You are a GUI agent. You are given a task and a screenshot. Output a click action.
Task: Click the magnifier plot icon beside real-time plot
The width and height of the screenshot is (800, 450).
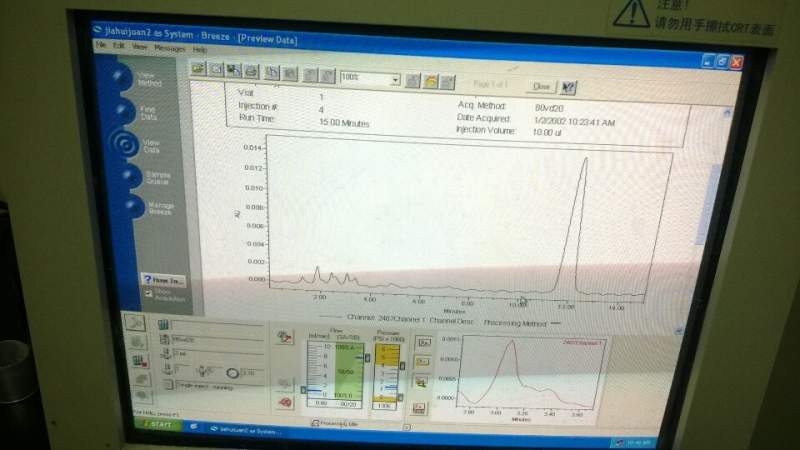[421, 382]
